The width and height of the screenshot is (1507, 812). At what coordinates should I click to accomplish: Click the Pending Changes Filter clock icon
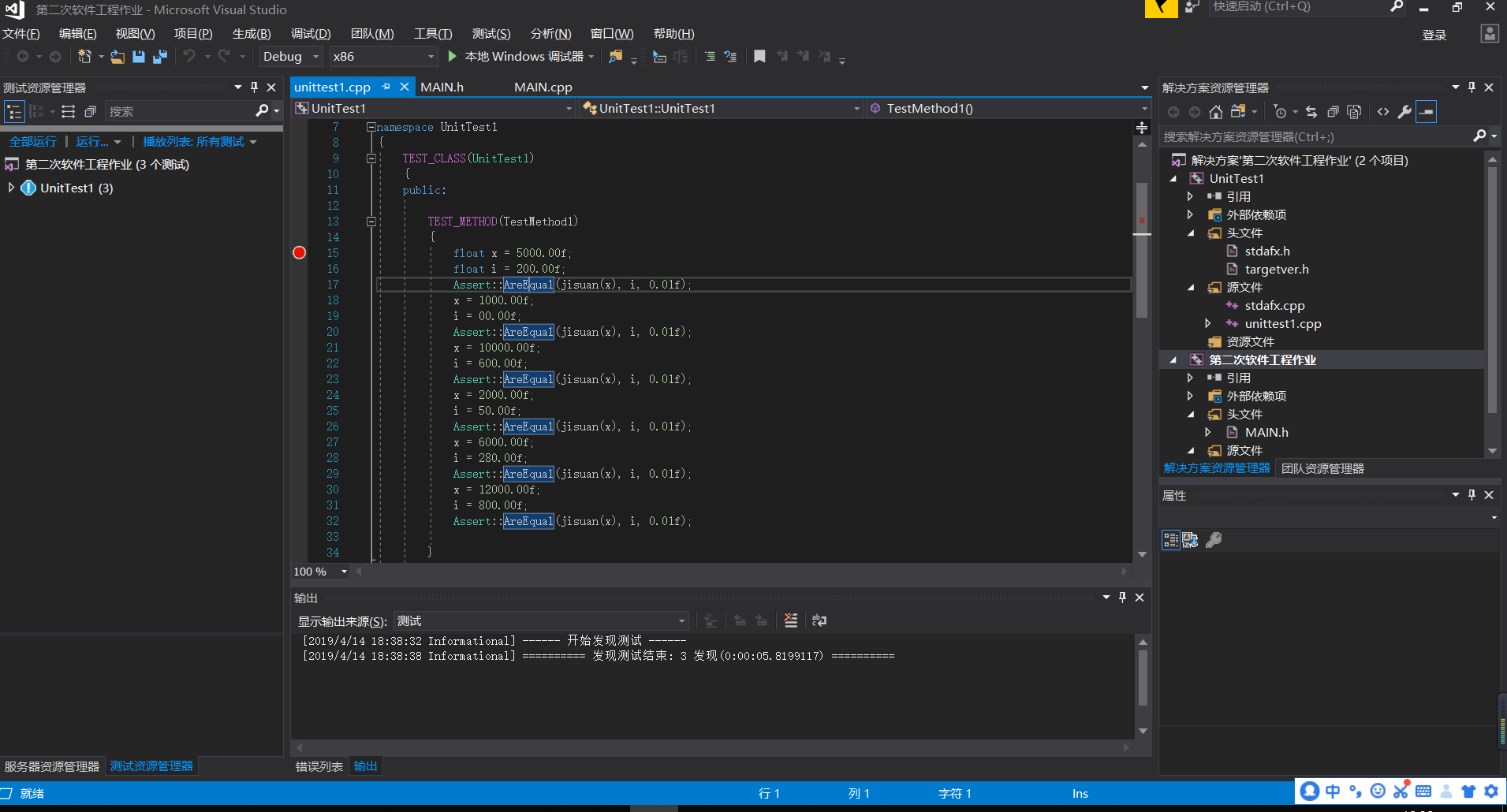1280,112
